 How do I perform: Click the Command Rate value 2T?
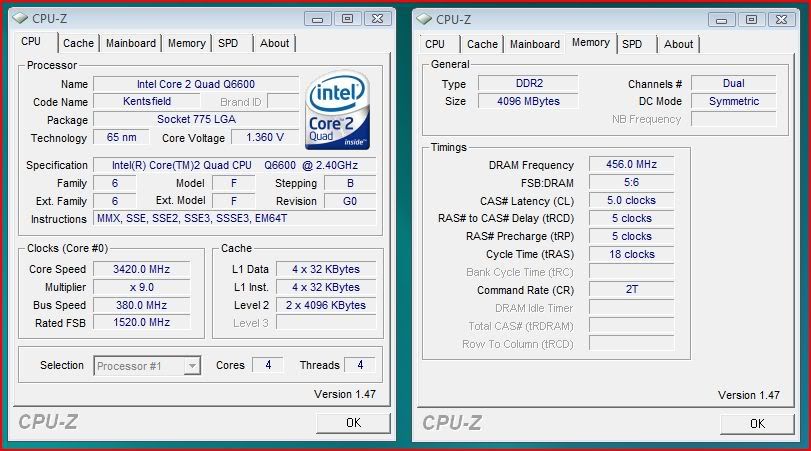click(632, 290)
